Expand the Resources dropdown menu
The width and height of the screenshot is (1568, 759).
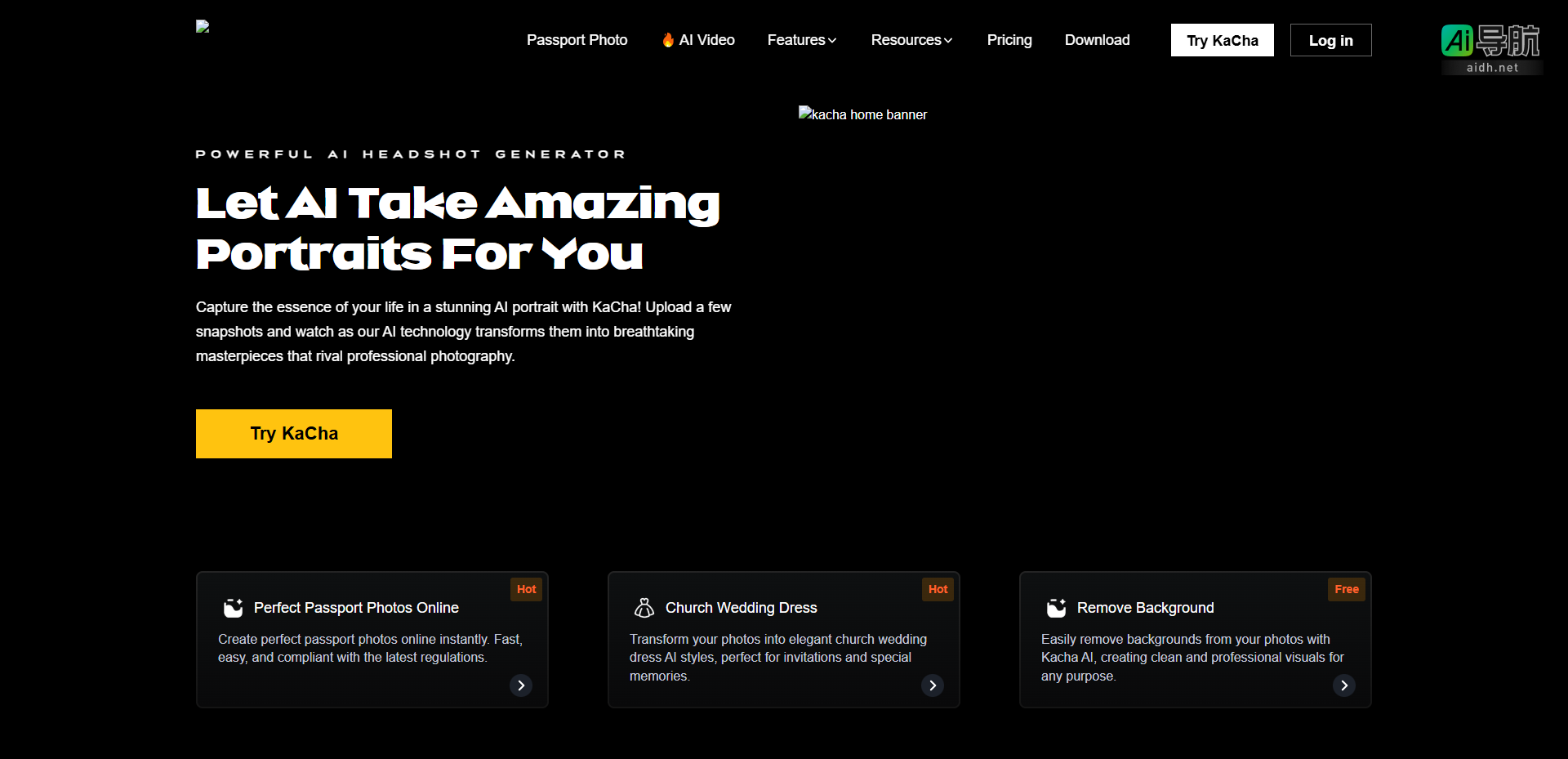tap(911, 40)
